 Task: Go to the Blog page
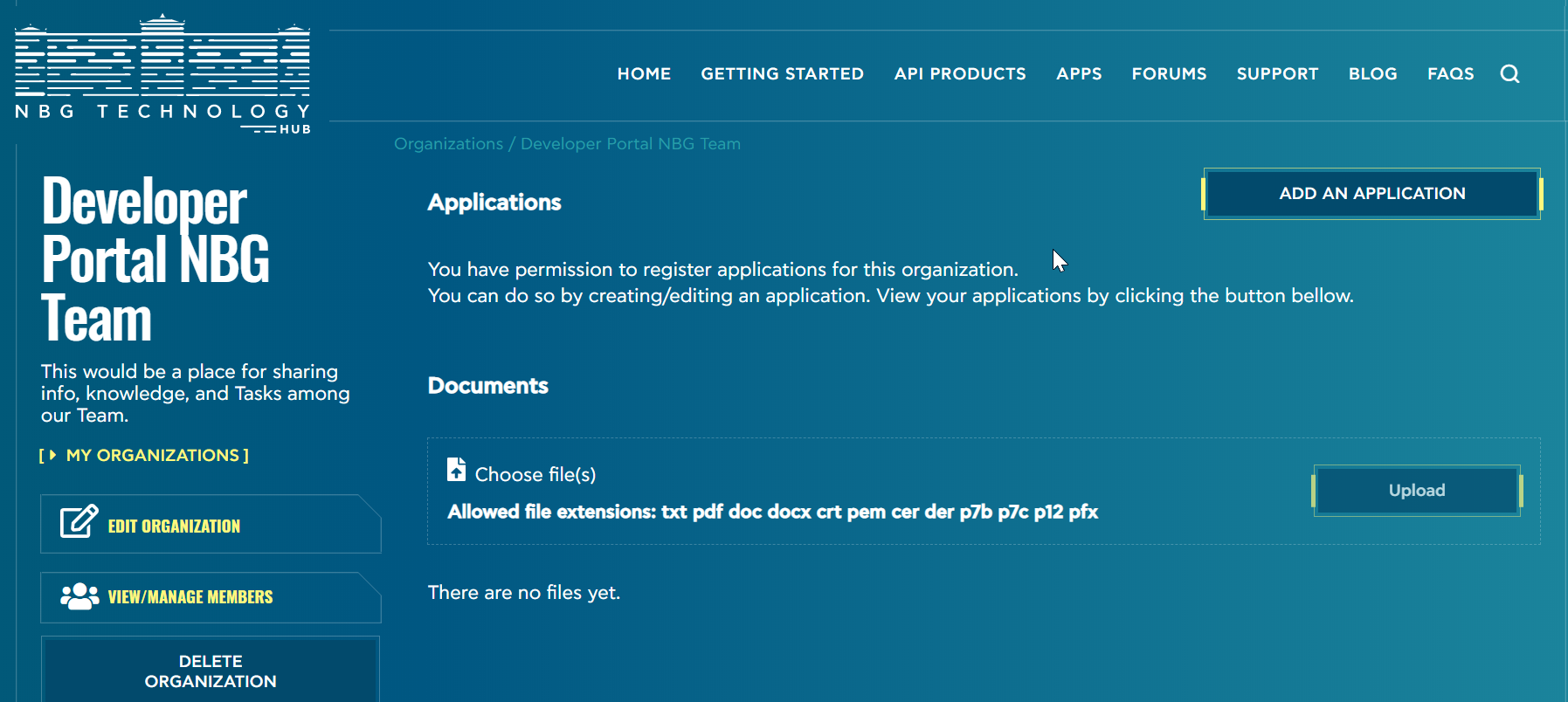(x=1372, y=74)
